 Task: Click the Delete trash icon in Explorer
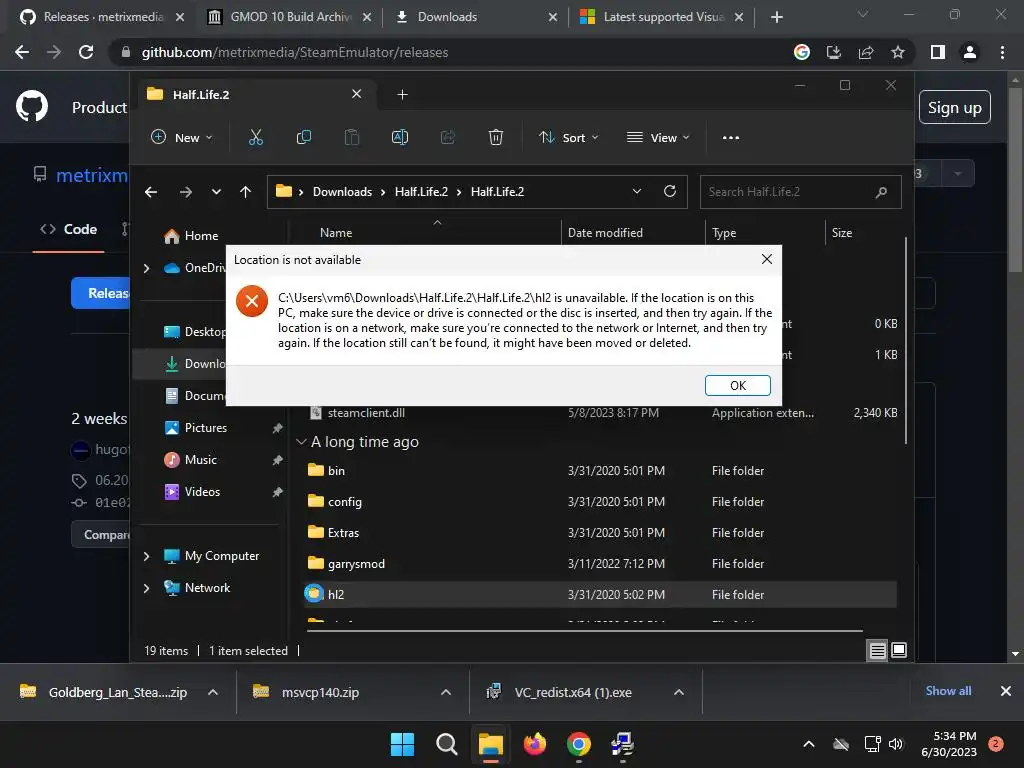[496, 137]
